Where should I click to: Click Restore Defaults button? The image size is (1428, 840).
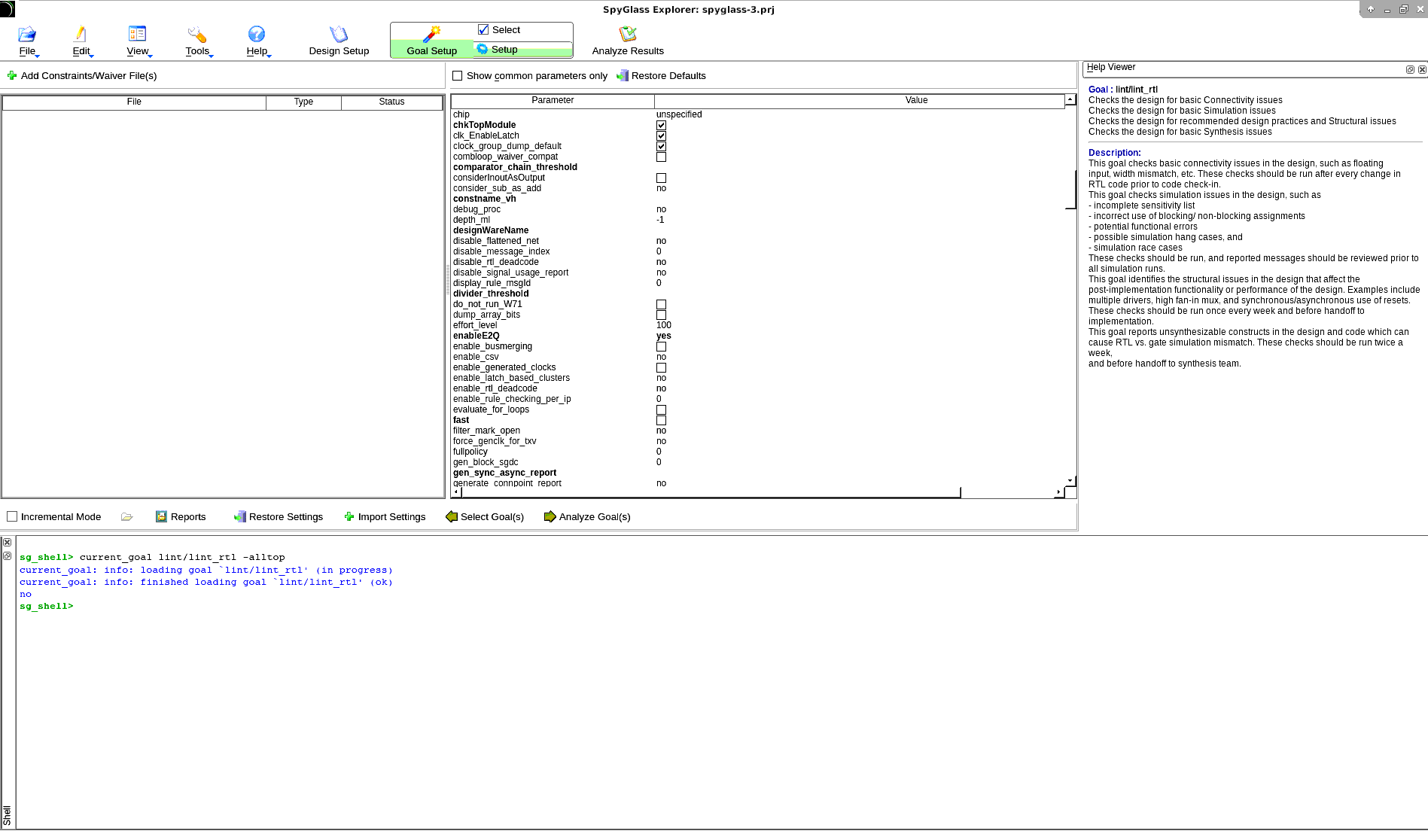(x=661, y=75)
